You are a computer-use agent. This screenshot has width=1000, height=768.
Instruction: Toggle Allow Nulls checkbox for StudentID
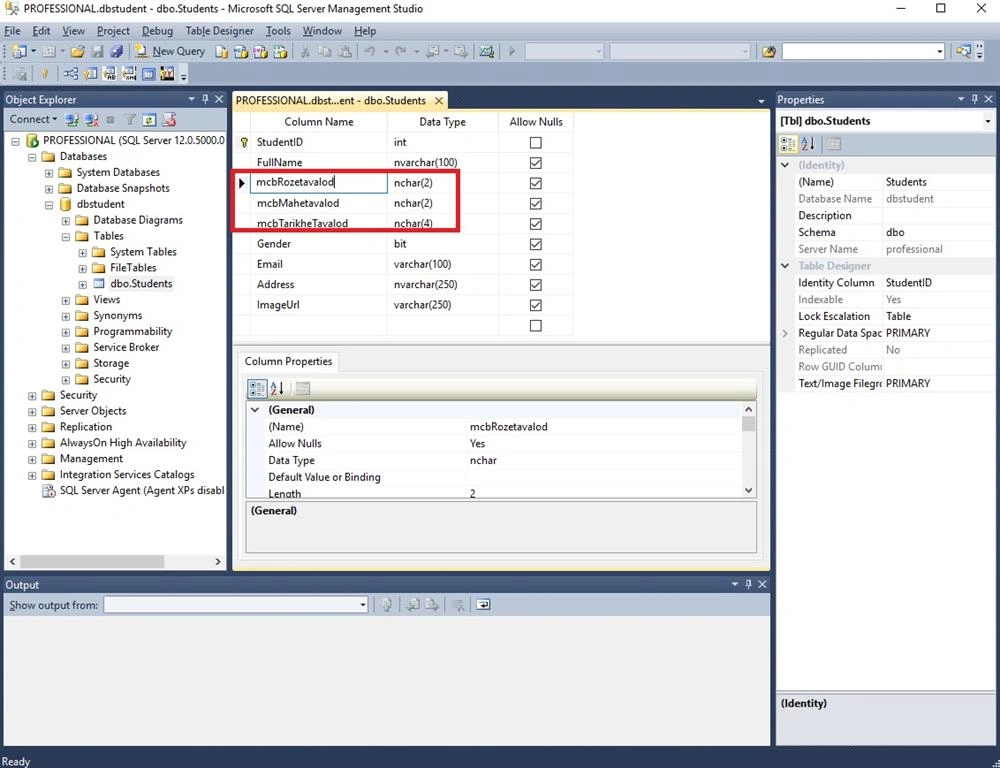536,142
